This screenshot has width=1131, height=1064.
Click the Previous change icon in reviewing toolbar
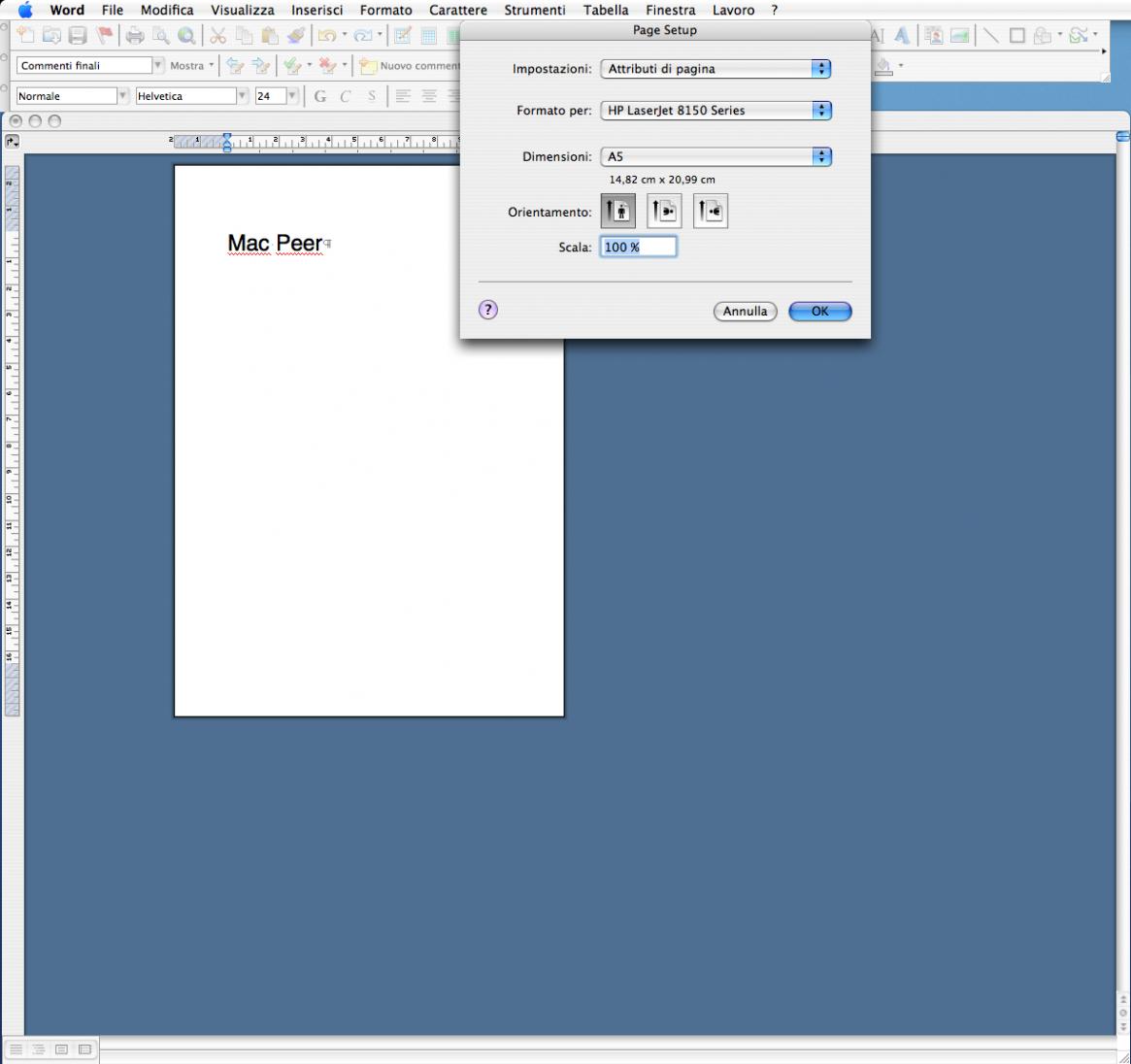pos(235,66)
